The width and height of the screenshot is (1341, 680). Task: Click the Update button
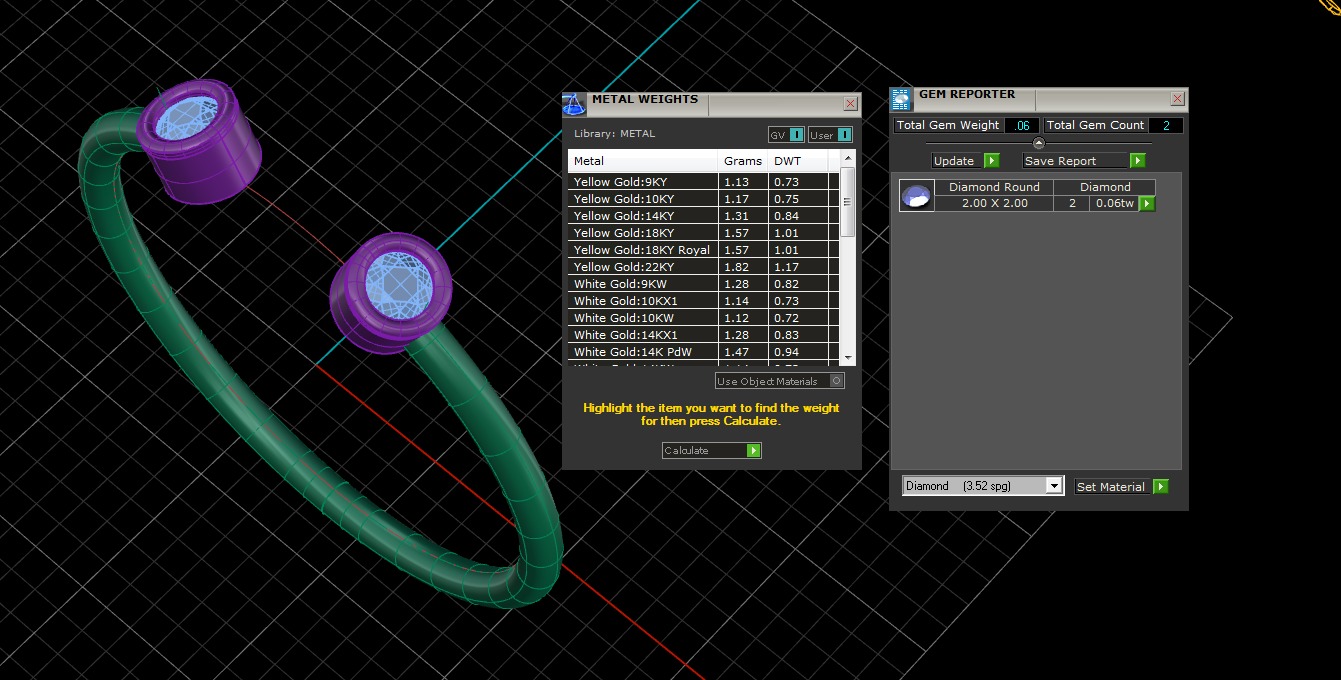tap(965, 161)
